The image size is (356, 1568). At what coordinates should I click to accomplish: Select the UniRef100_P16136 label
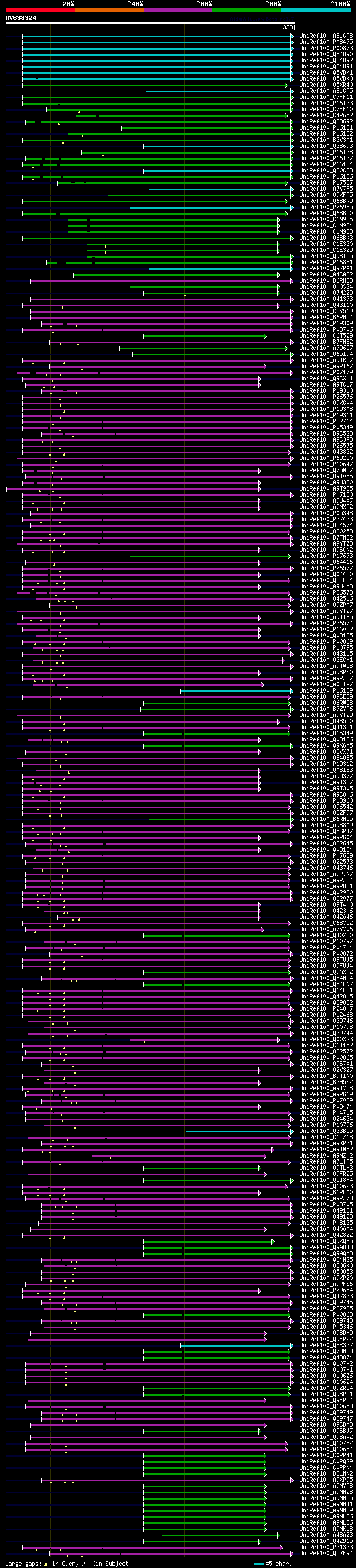(326, 176)
